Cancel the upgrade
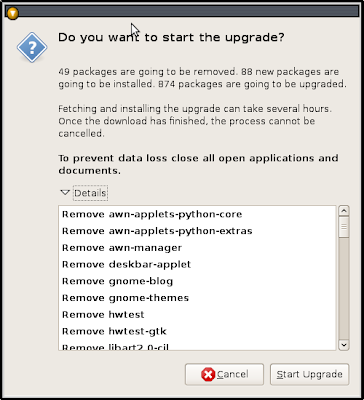 (224, 374)
